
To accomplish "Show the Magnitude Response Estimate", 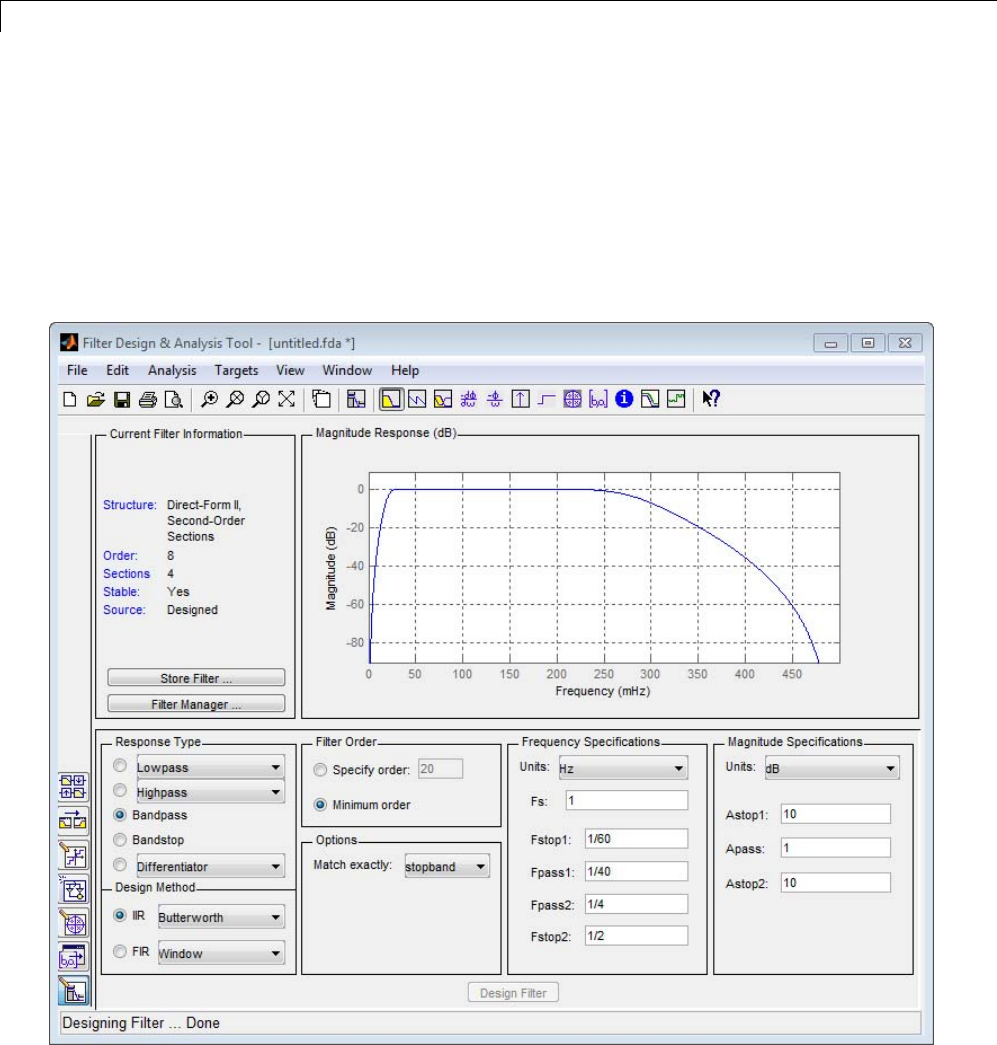I will coord(650,399).
